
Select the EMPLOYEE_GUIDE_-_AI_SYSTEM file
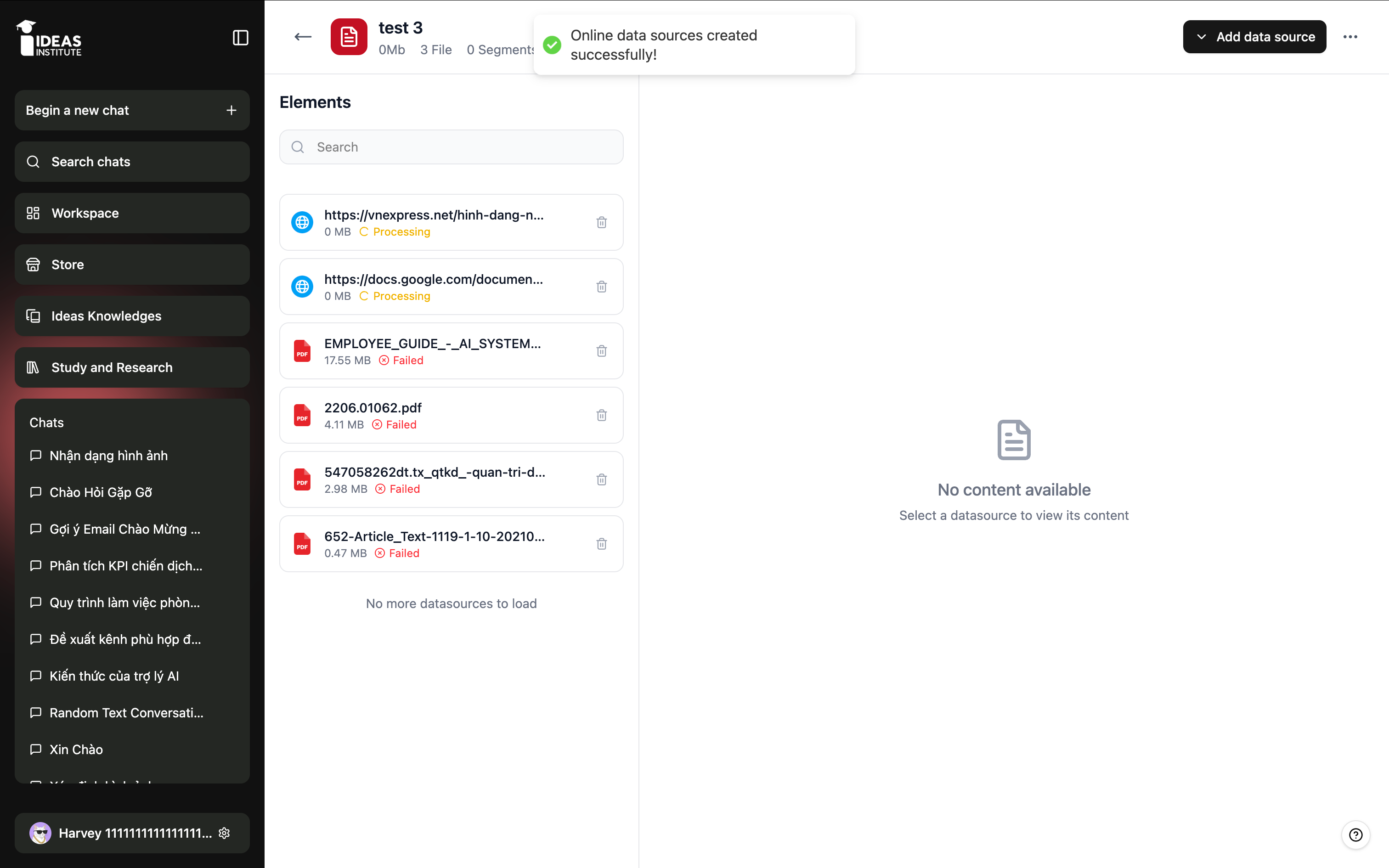click(451, 351)
